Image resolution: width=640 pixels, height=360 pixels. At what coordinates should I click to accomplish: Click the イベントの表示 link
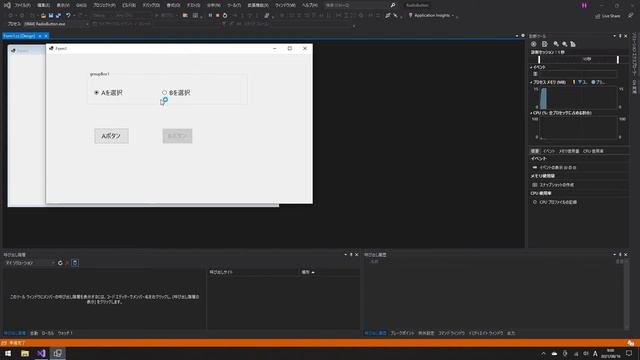point(558,167)
